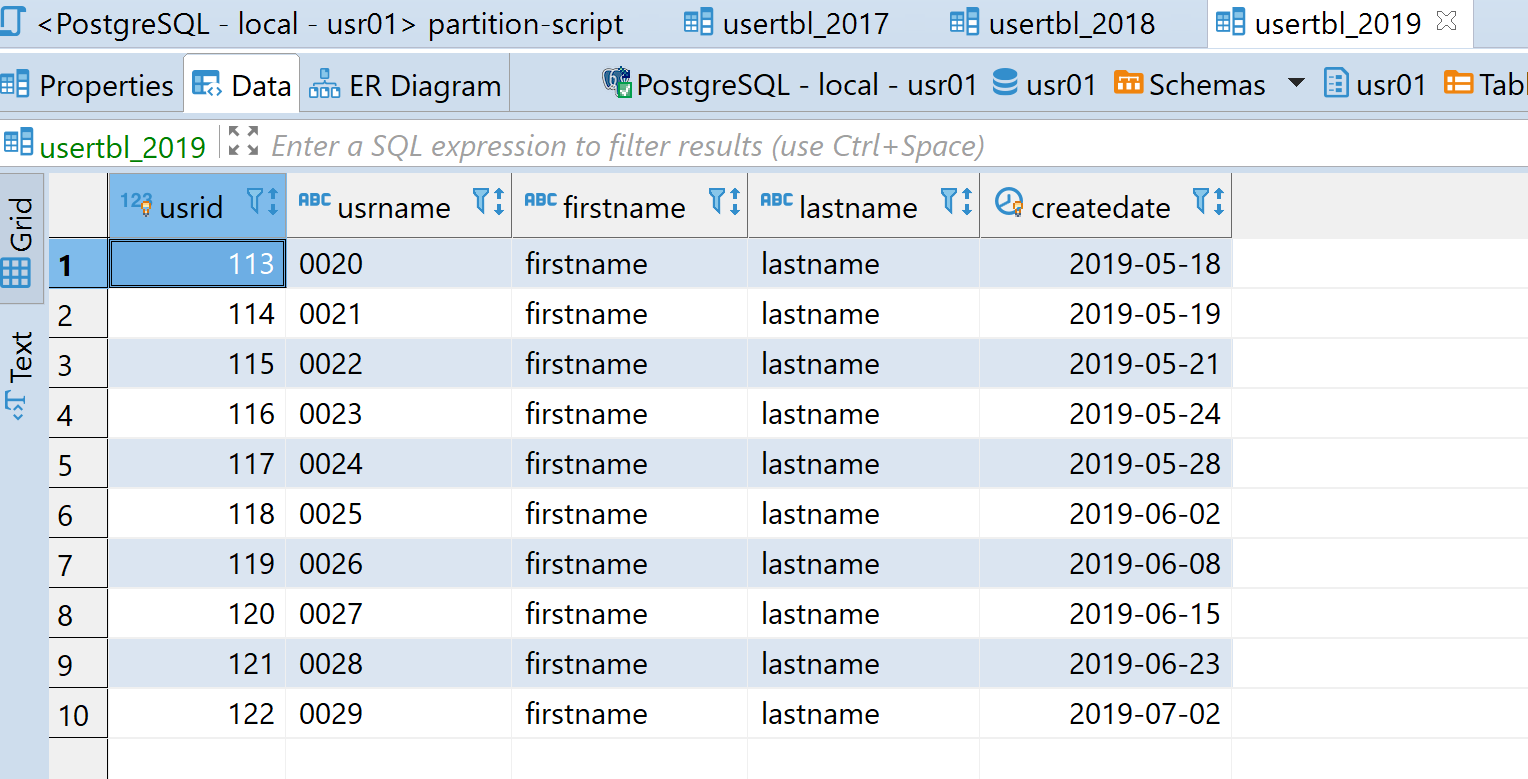The width and height of the screenshot is (1528, 779).
Task: Open the Properties tab
Action: pos(88,86)
